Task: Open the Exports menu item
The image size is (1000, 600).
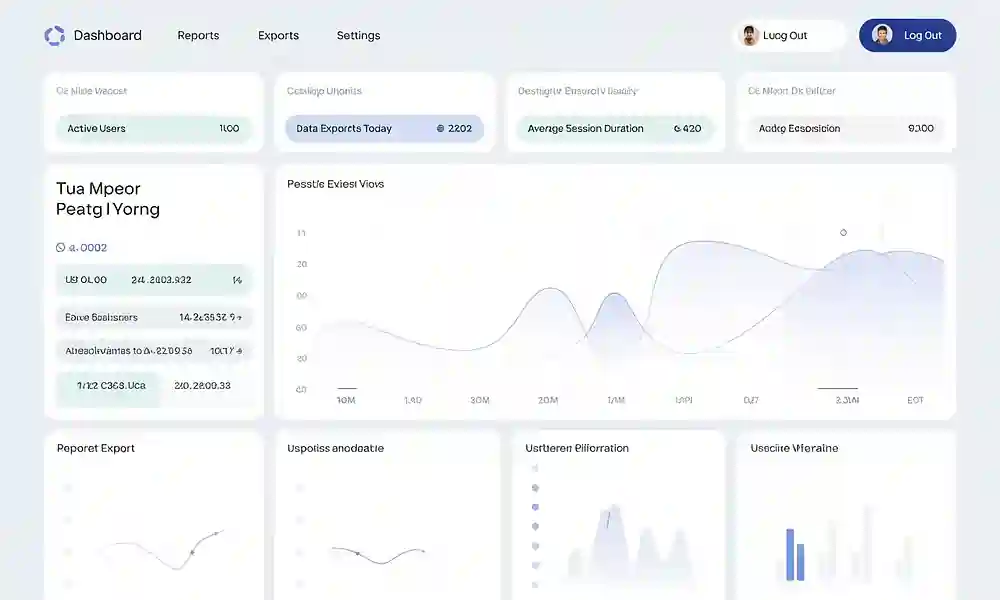Action: tap(278, 36)
